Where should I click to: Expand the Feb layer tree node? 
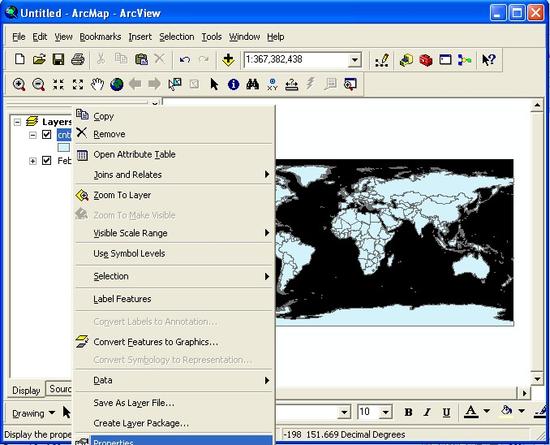click(33, 161)
